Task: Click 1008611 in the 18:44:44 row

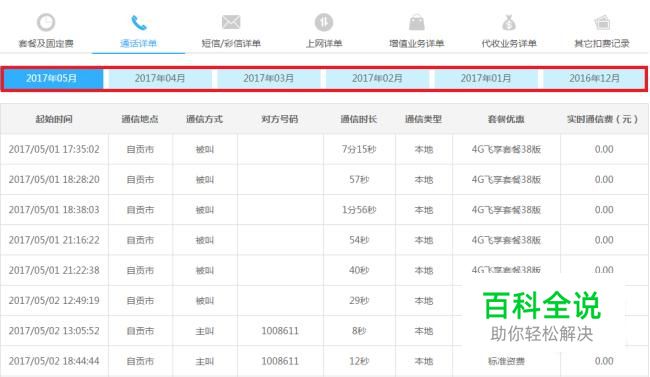Action: click(x=280, y=361)
